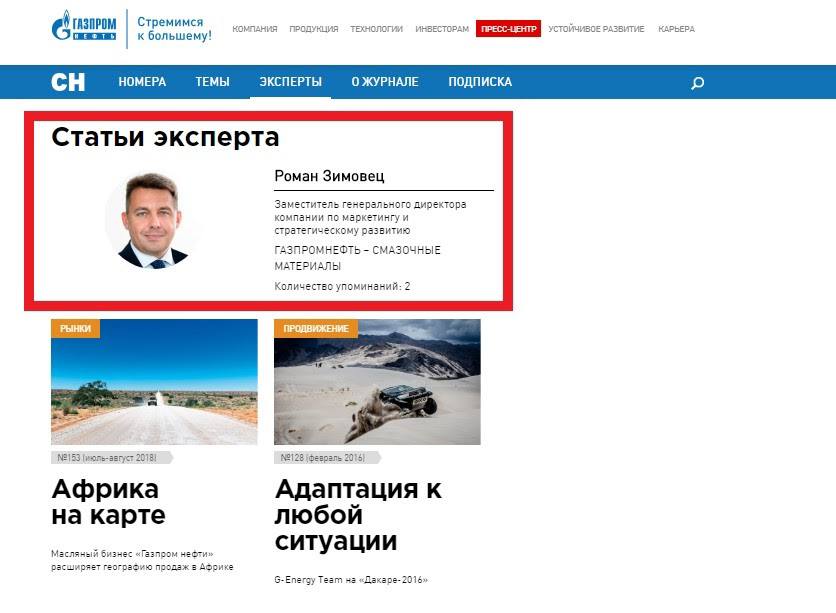Select the red Пресс-центр button
This screenshot has width=836, height=613.
508,29
